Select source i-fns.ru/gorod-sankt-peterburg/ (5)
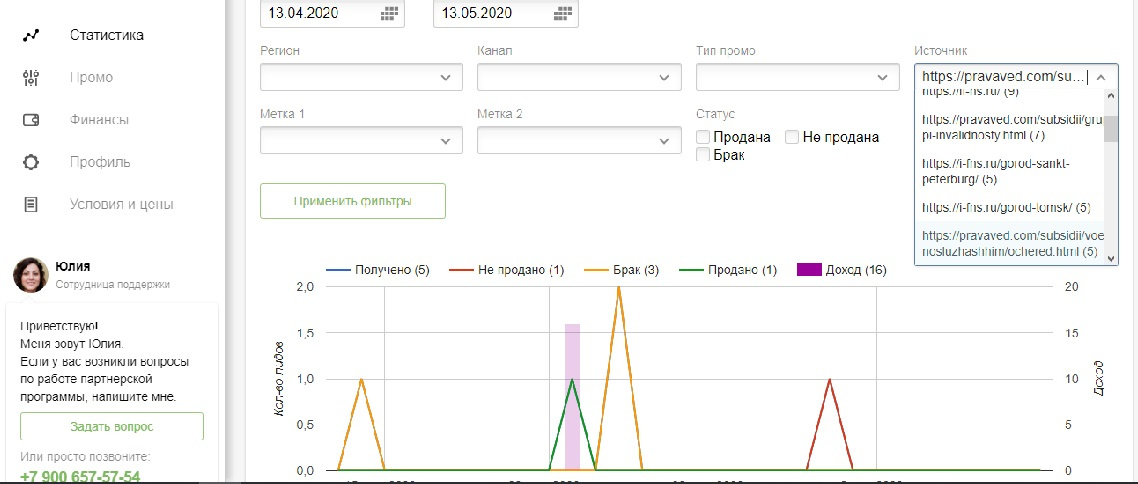 click(x=1010, y=171)
